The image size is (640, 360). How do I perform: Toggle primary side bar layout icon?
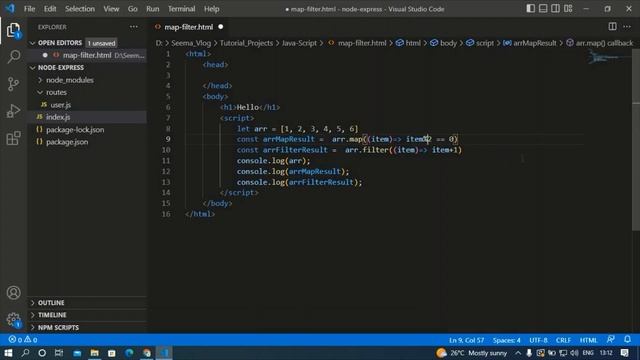pos(530,9)
